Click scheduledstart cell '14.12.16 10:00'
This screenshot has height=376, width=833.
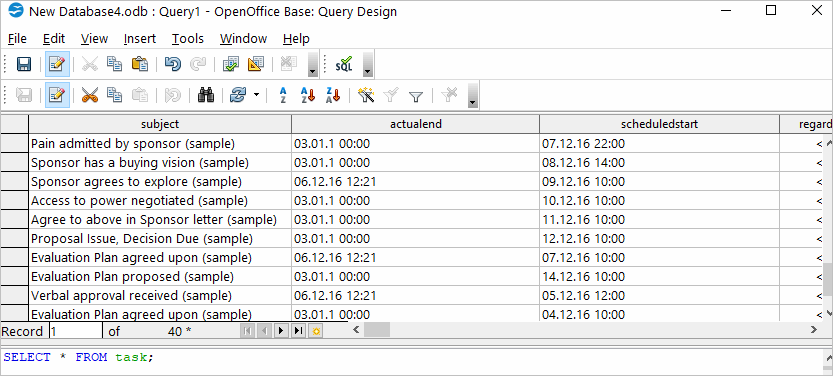point(659,277)
